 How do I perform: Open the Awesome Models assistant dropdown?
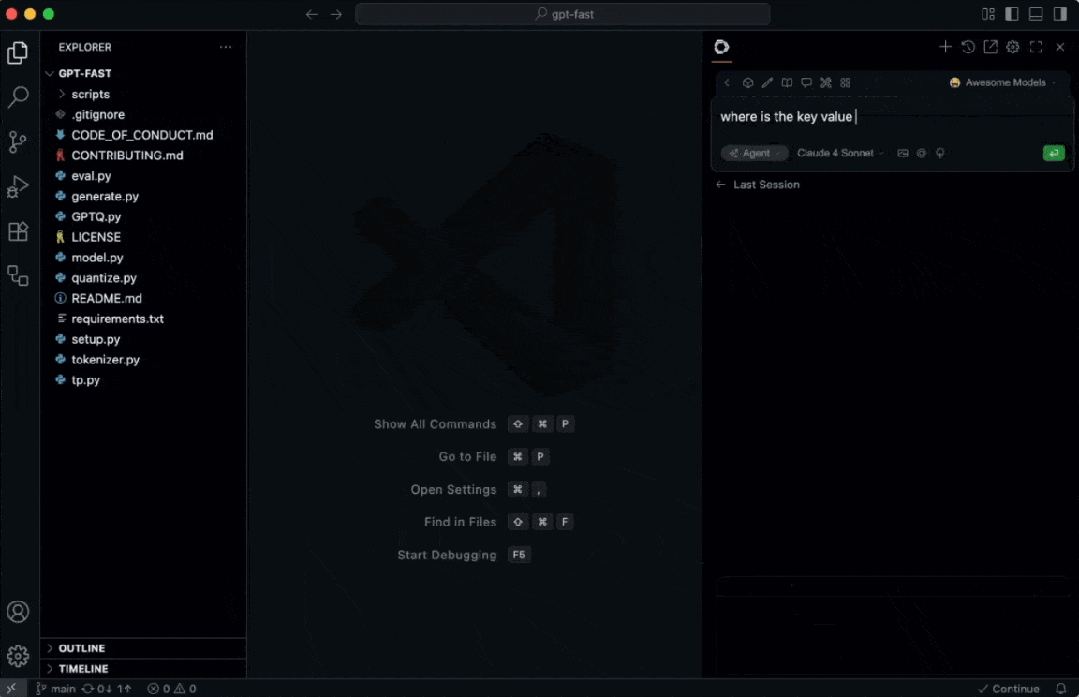[1003, 83]
